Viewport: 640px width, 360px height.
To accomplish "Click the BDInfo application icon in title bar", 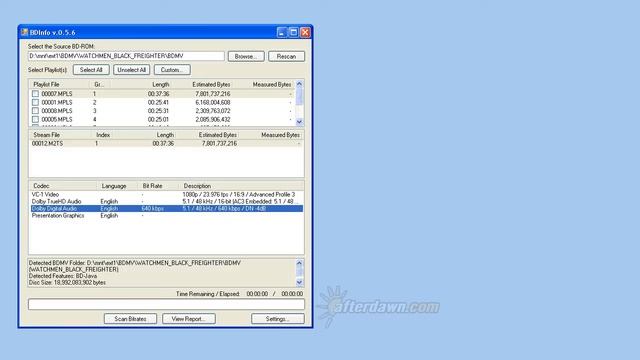I will (x=24, y=32).
